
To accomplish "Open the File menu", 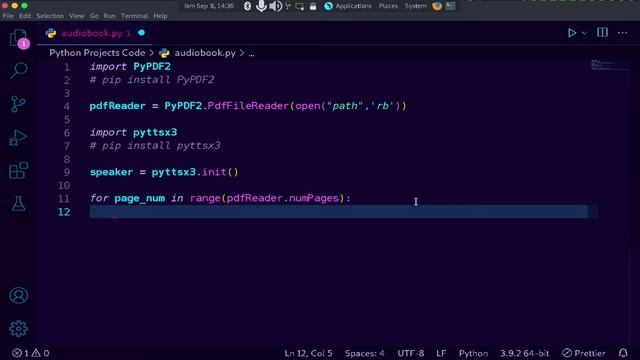I will (x=8, y=16).
